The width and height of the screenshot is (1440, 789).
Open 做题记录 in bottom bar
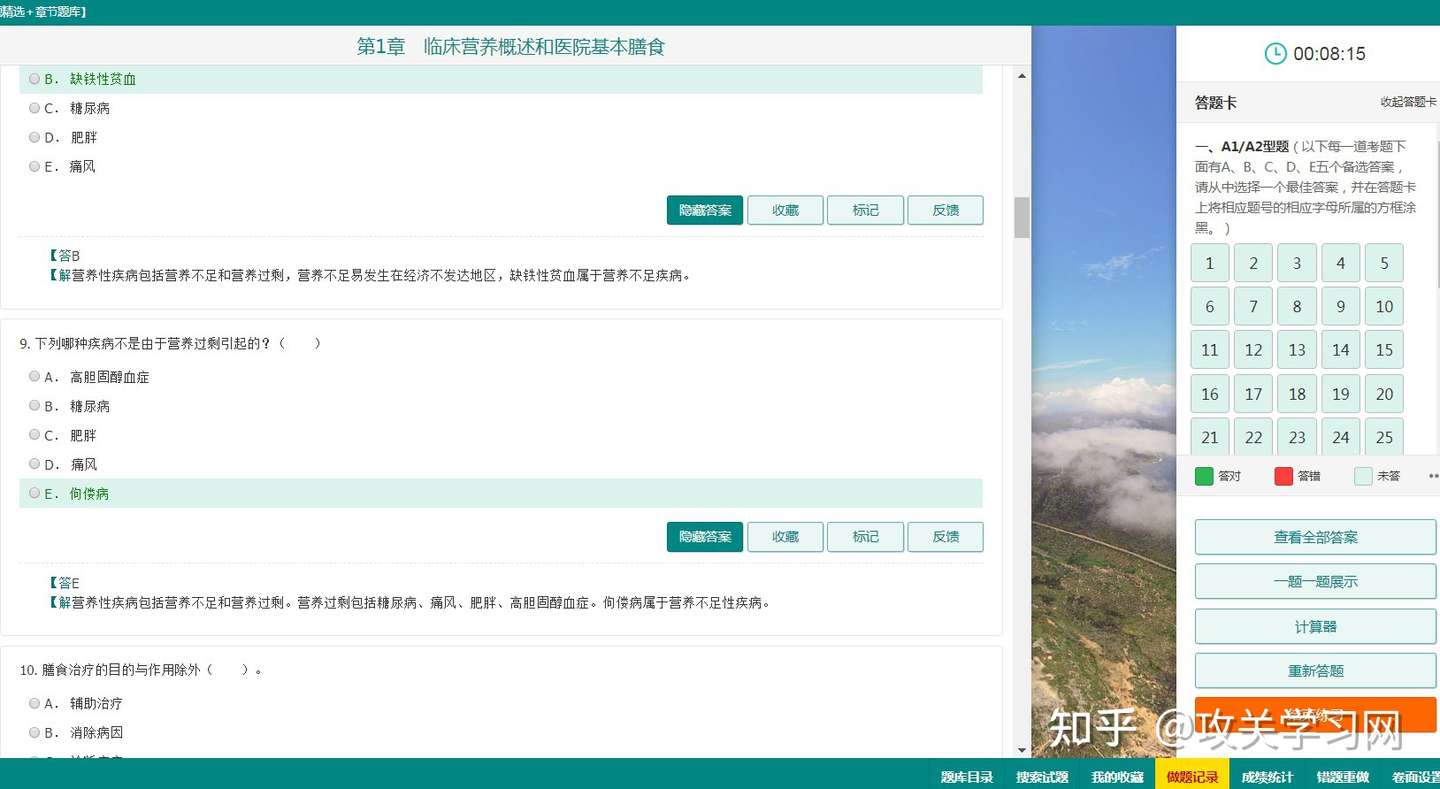coord(1192,775)
